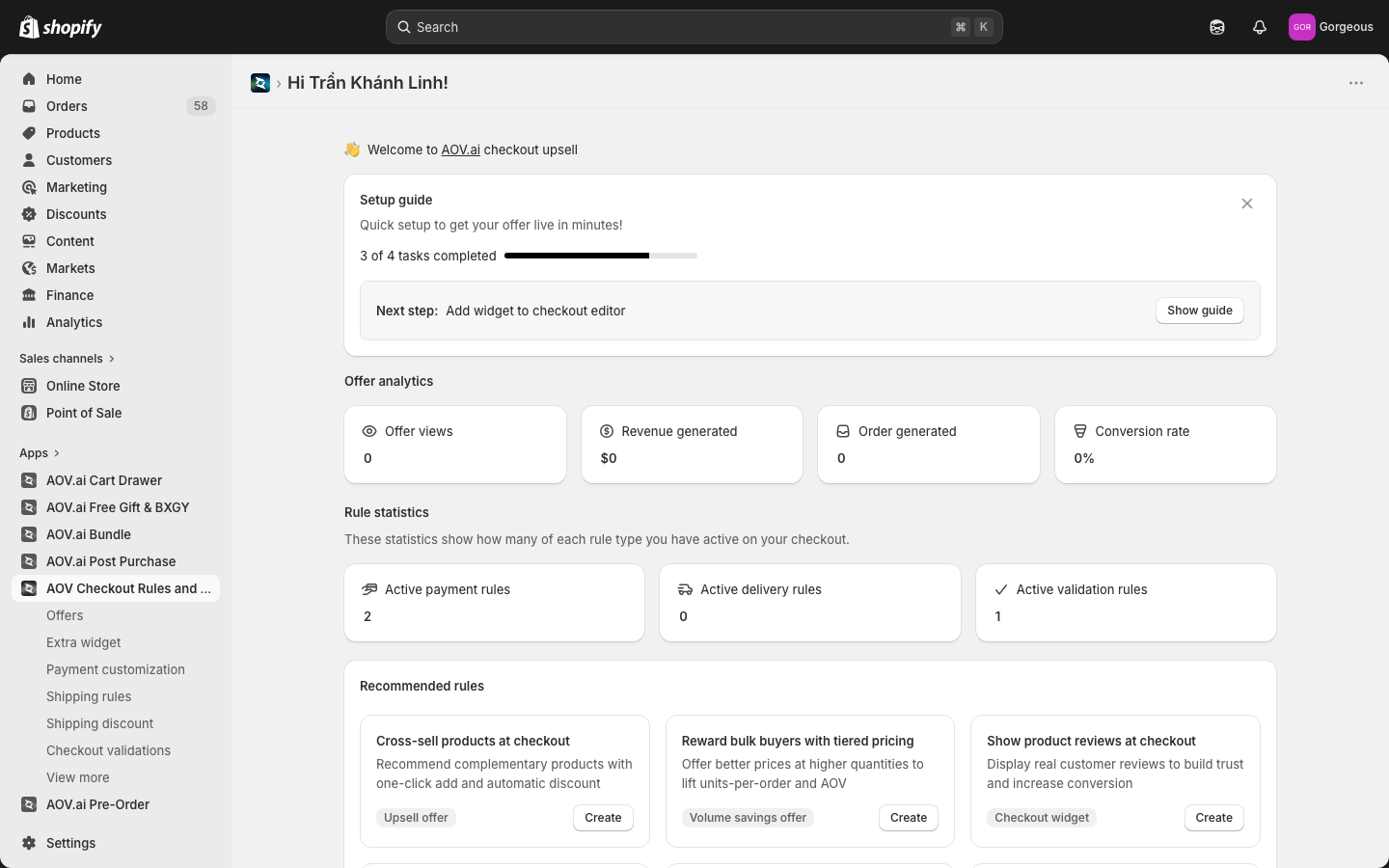Click the Analytics bar chart icon
This screenshot has width=1389, height=868.
pos(29,322)
